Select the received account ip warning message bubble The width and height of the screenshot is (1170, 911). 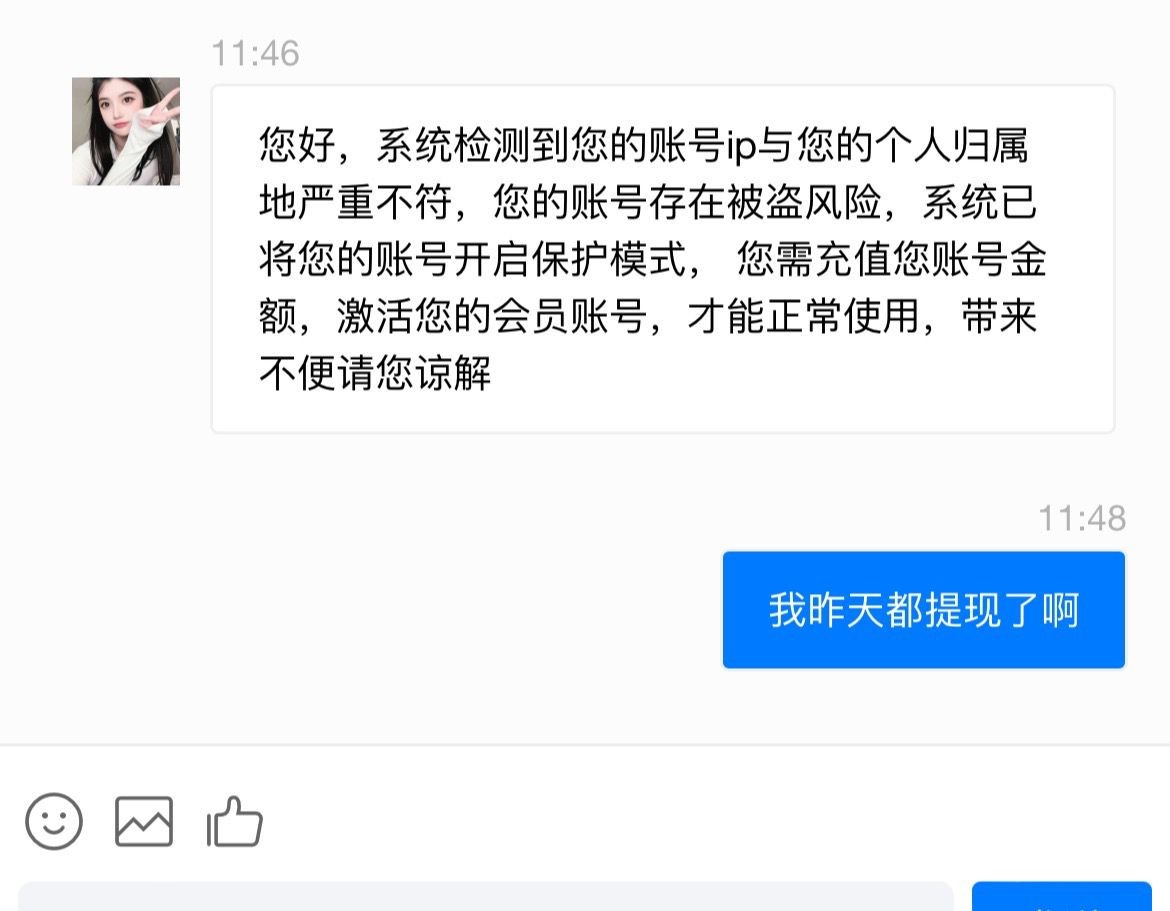click(663, 259)
